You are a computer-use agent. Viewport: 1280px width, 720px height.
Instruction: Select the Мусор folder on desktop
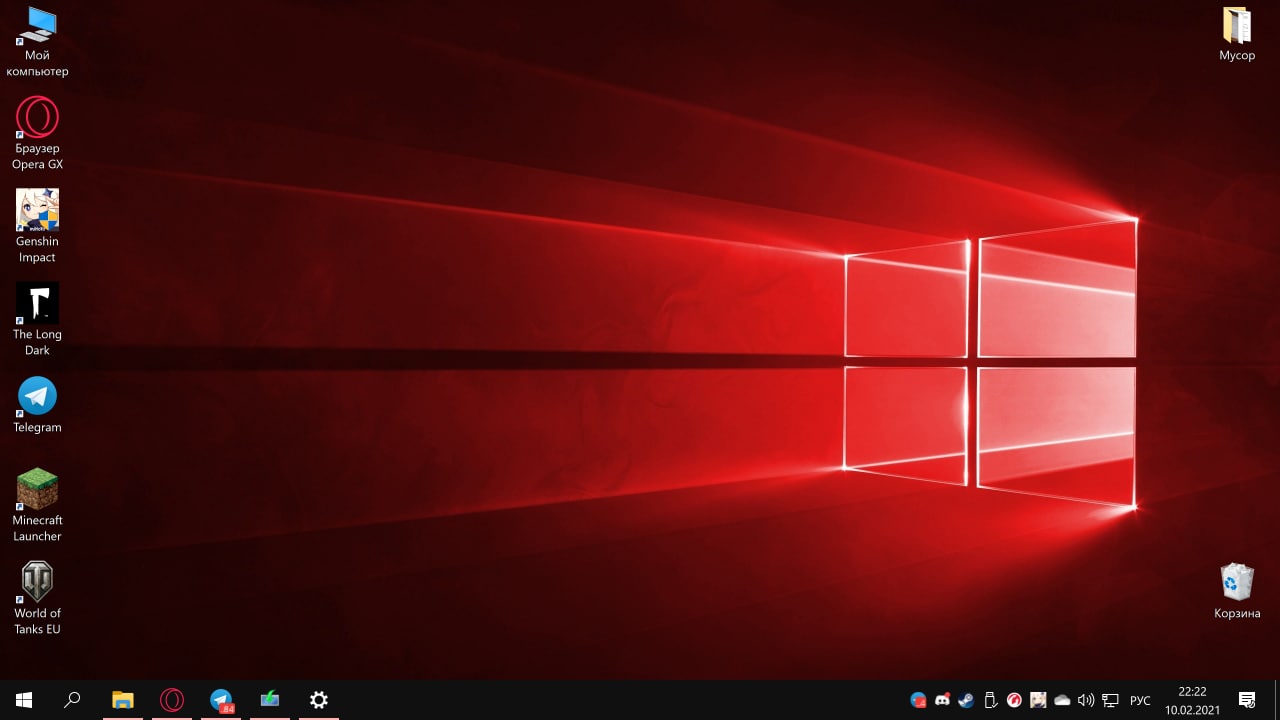coord(1237,34)
